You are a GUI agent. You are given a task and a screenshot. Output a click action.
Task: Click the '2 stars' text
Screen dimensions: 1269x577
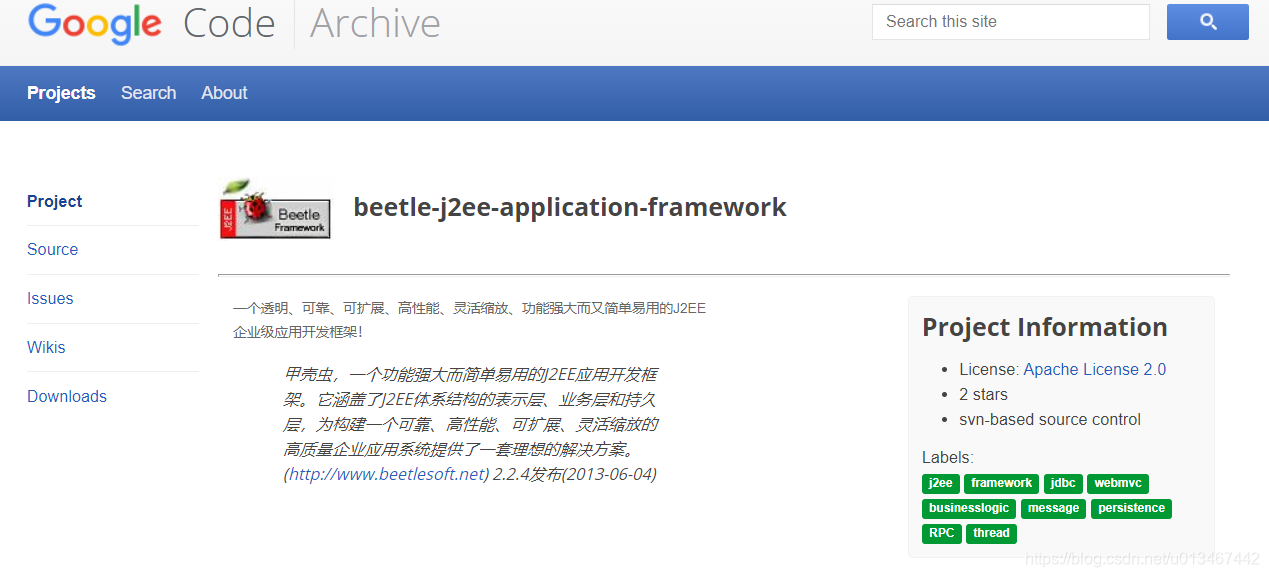(983, 394)
